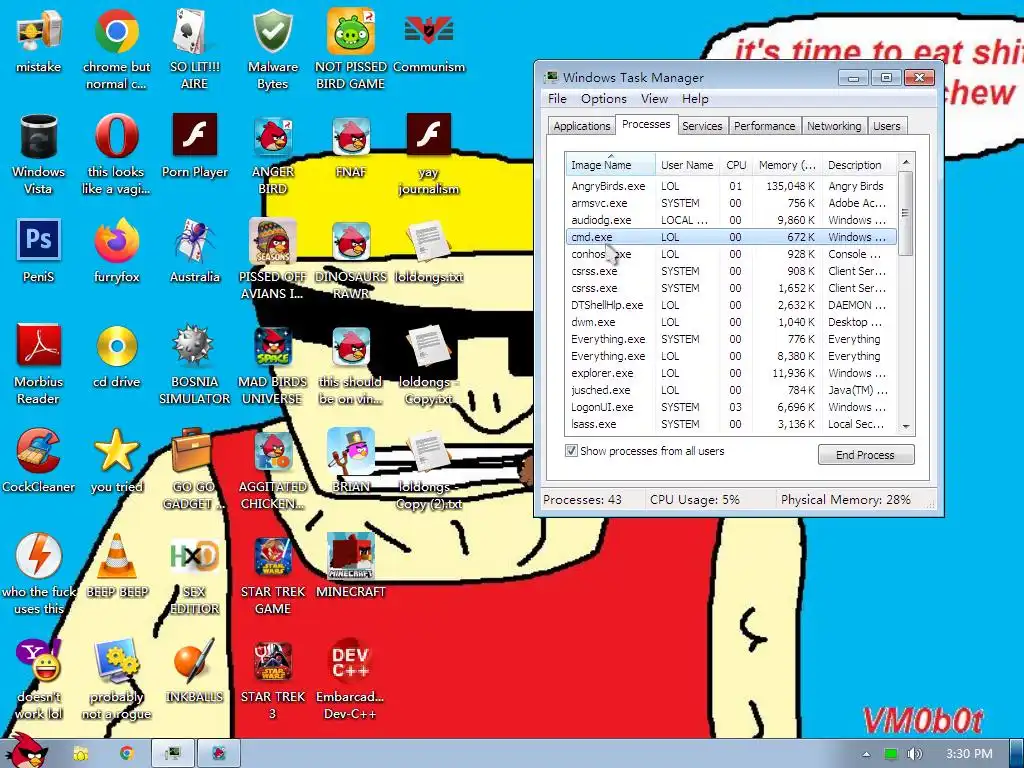Click the process list scroll-down arrow

coord(906,426)
